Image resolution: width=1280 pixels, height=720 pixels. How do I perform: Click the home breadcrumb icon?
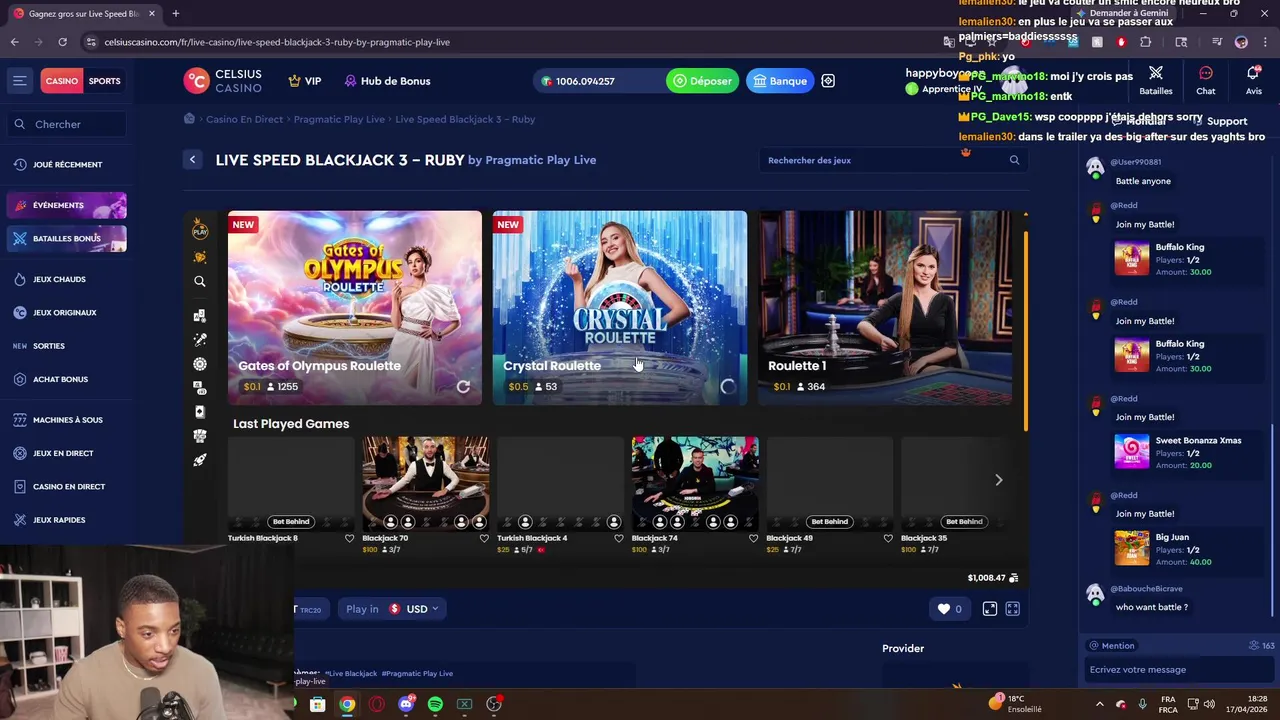point(189,119)
